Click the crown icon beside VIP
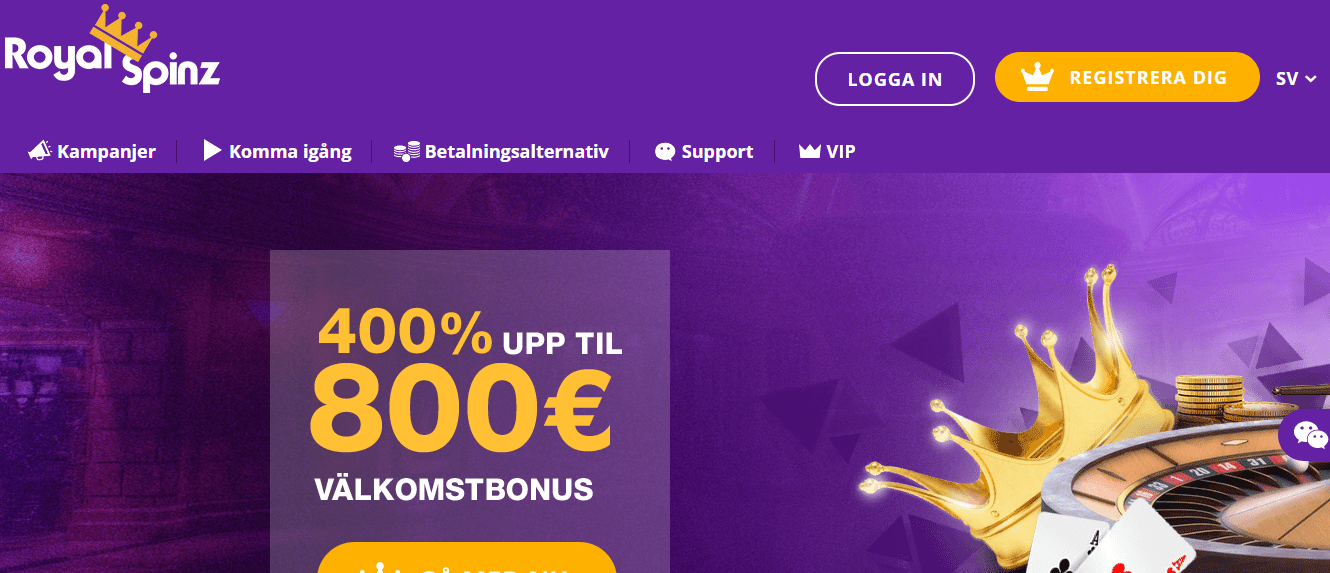Viewport: 1330px width, 573px height. click(x=810, y=152)
